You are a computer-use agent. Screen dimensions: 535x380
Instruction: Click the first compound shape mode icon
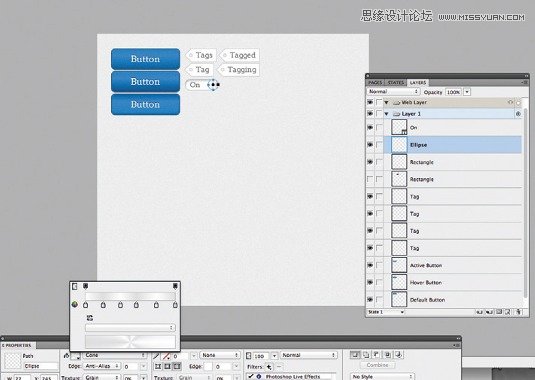(x=355, y=355)
